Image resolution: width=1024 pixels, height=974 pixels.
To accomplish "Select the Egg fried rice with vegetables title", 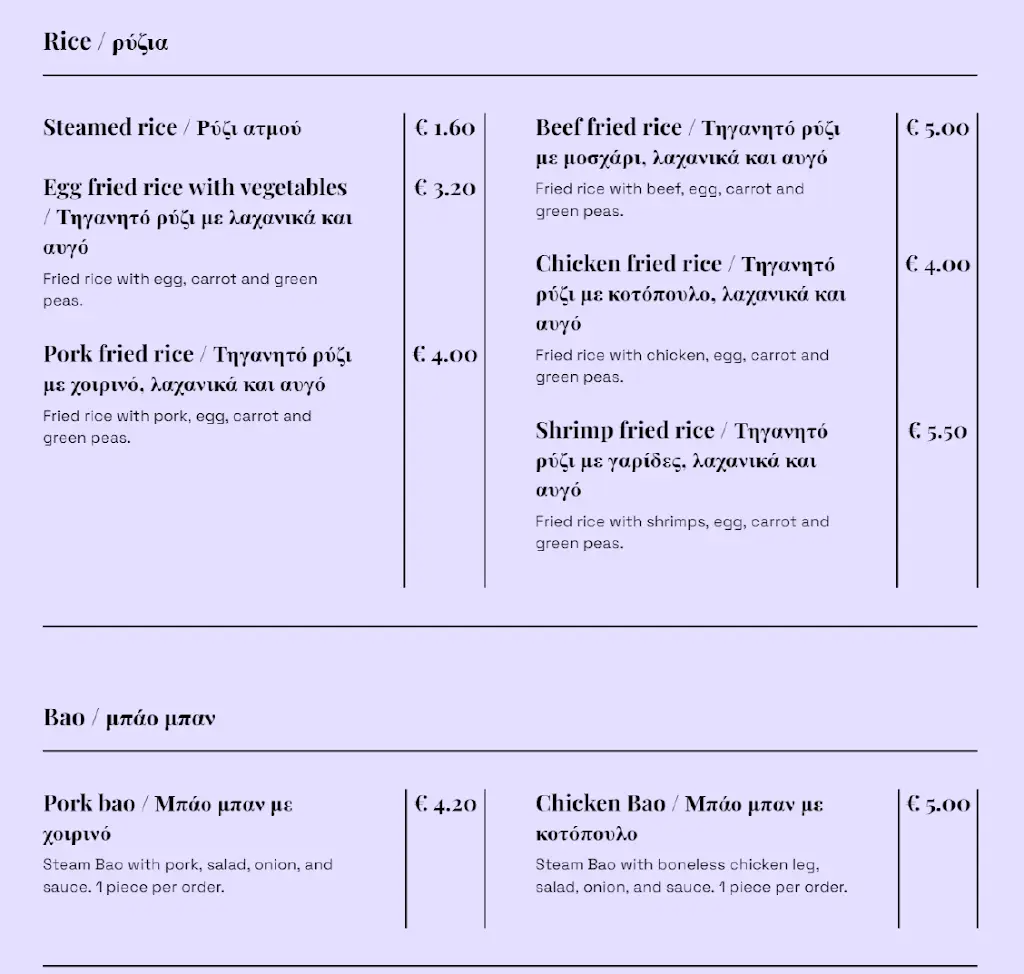I will tap(195, 188).
